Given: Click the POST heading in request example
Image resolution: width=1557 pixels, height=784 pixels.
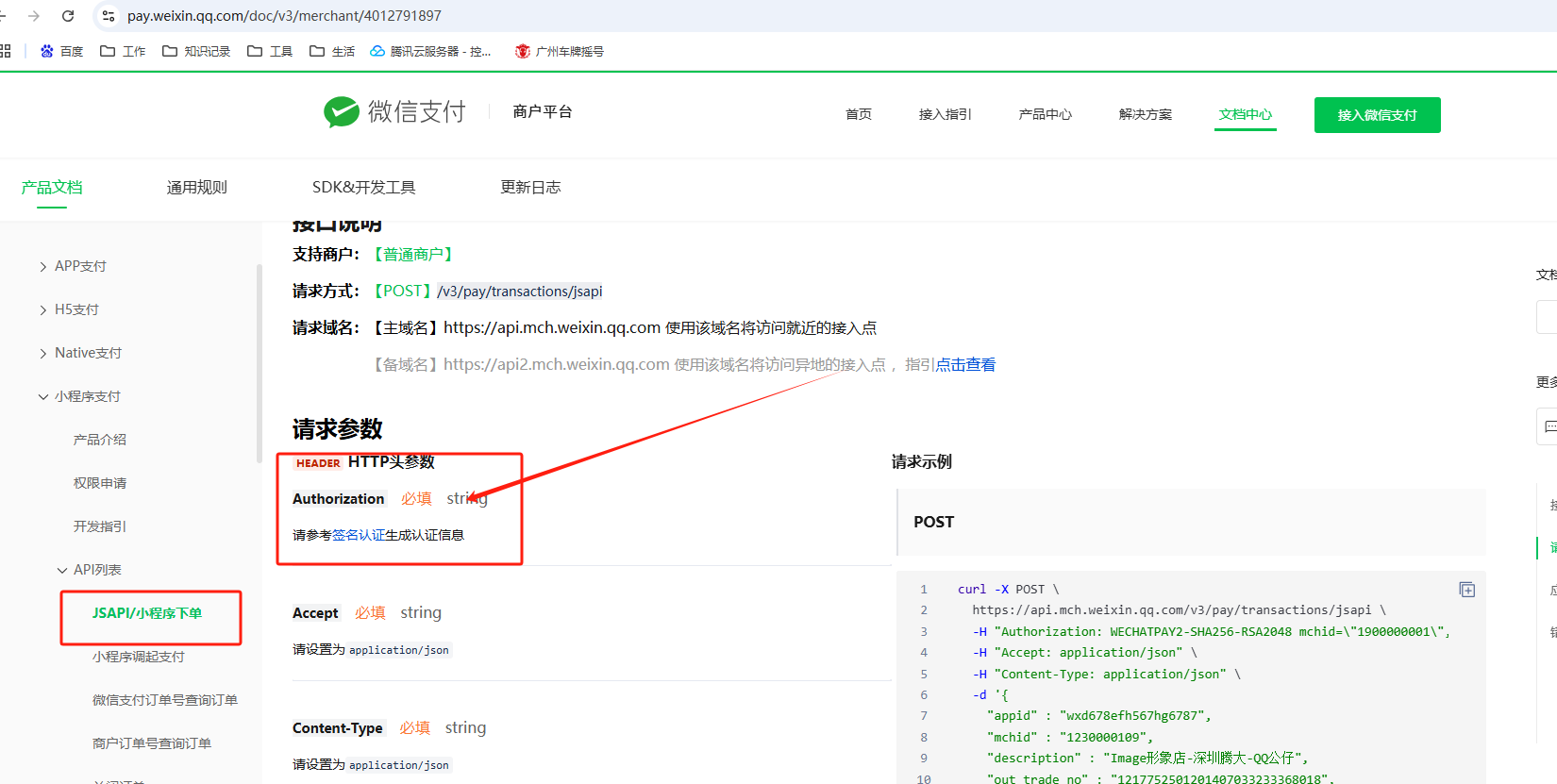Looking at the screenshot, I should (934, 522).
